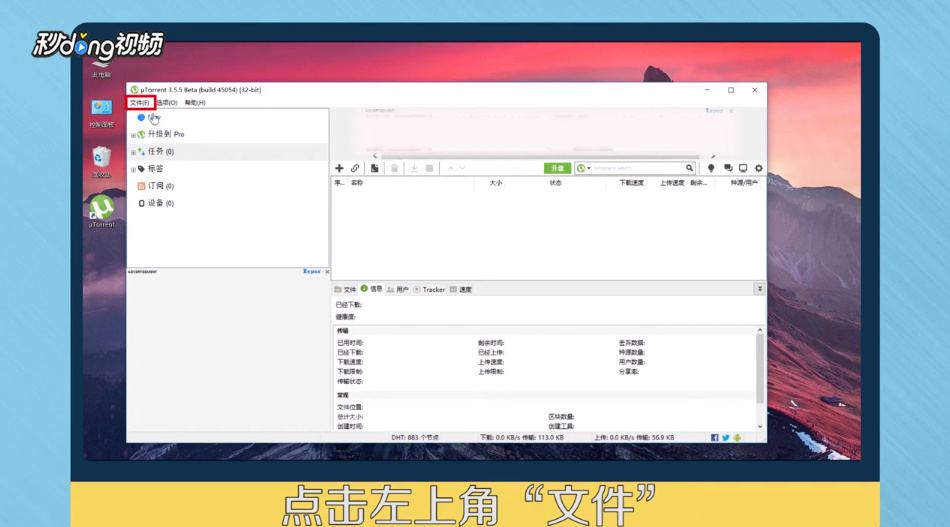The height and width of the screenshot is (527, 950).
Task: Select 任务 (0) in the sidebar
Action: click(x=161, y=151)
